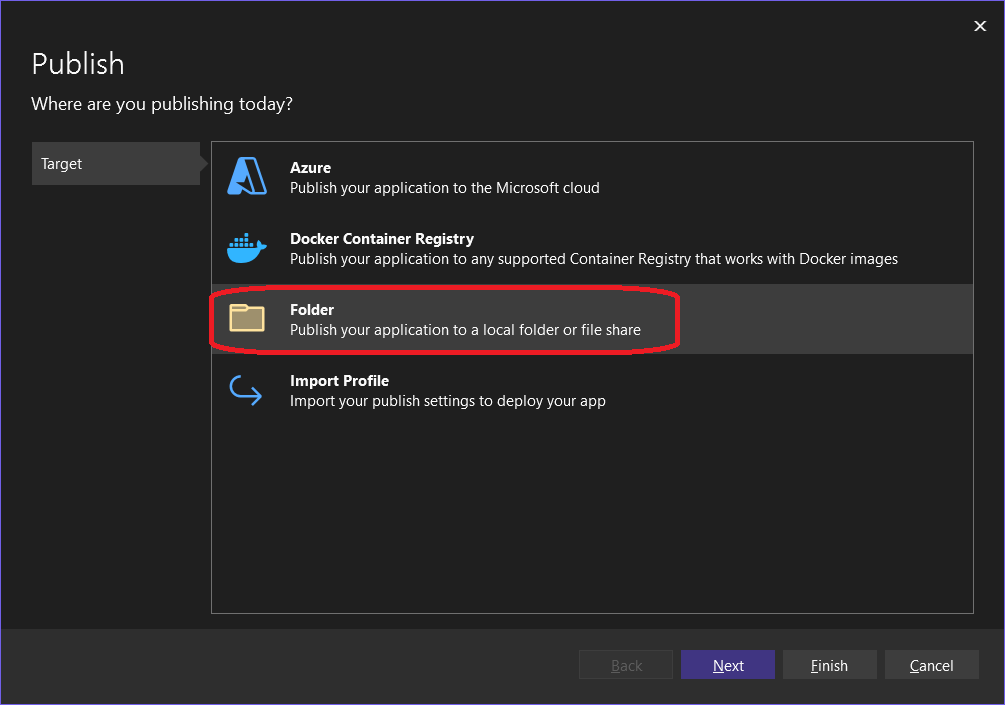This screenshot has height=705, width=1005.
Task: Select the Docker whale icon
Action: click(x=246, y=248)
